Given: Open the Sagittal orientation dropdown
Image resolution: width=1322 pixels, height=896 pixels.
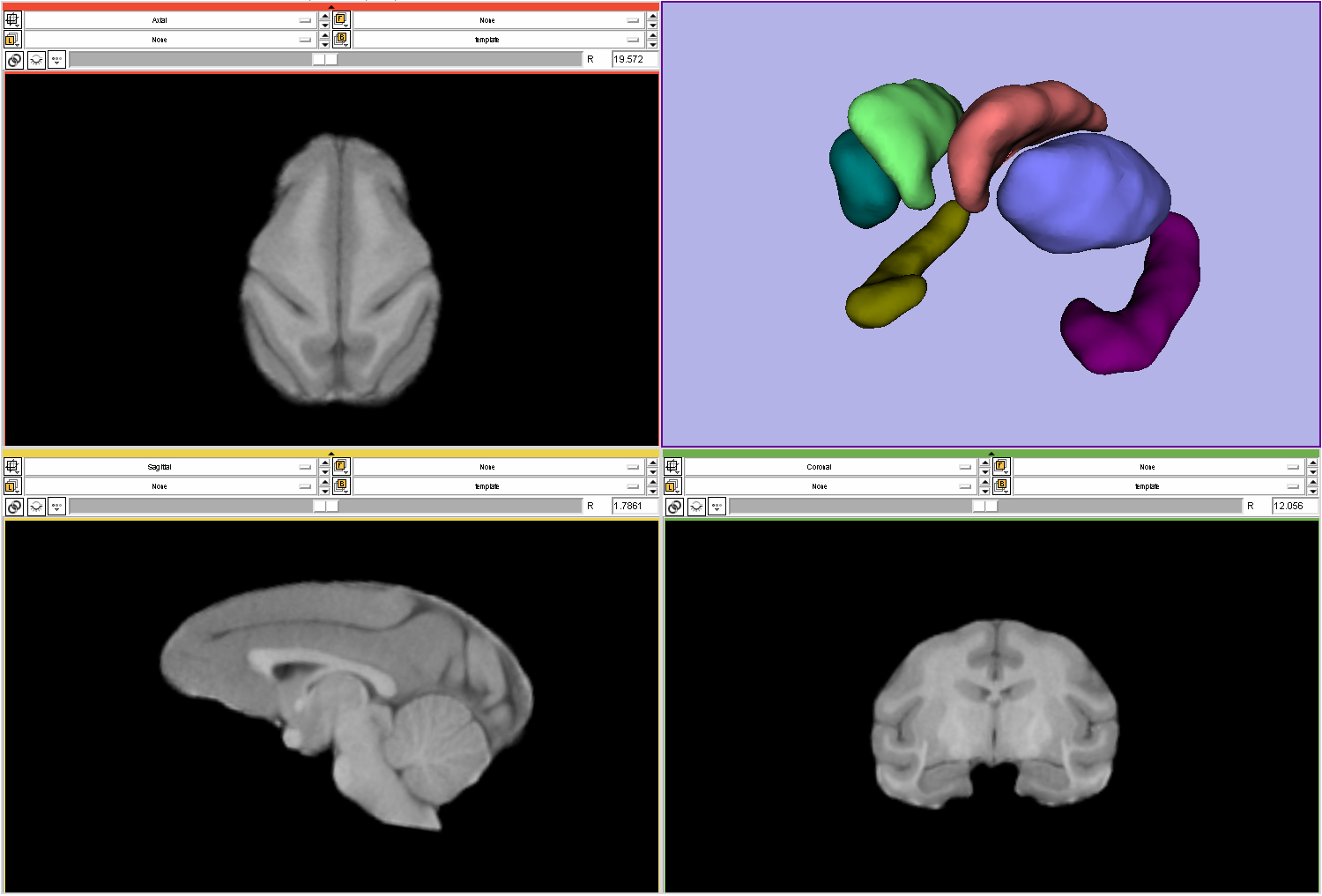Looking at the screenshot, I should [169, 467].
